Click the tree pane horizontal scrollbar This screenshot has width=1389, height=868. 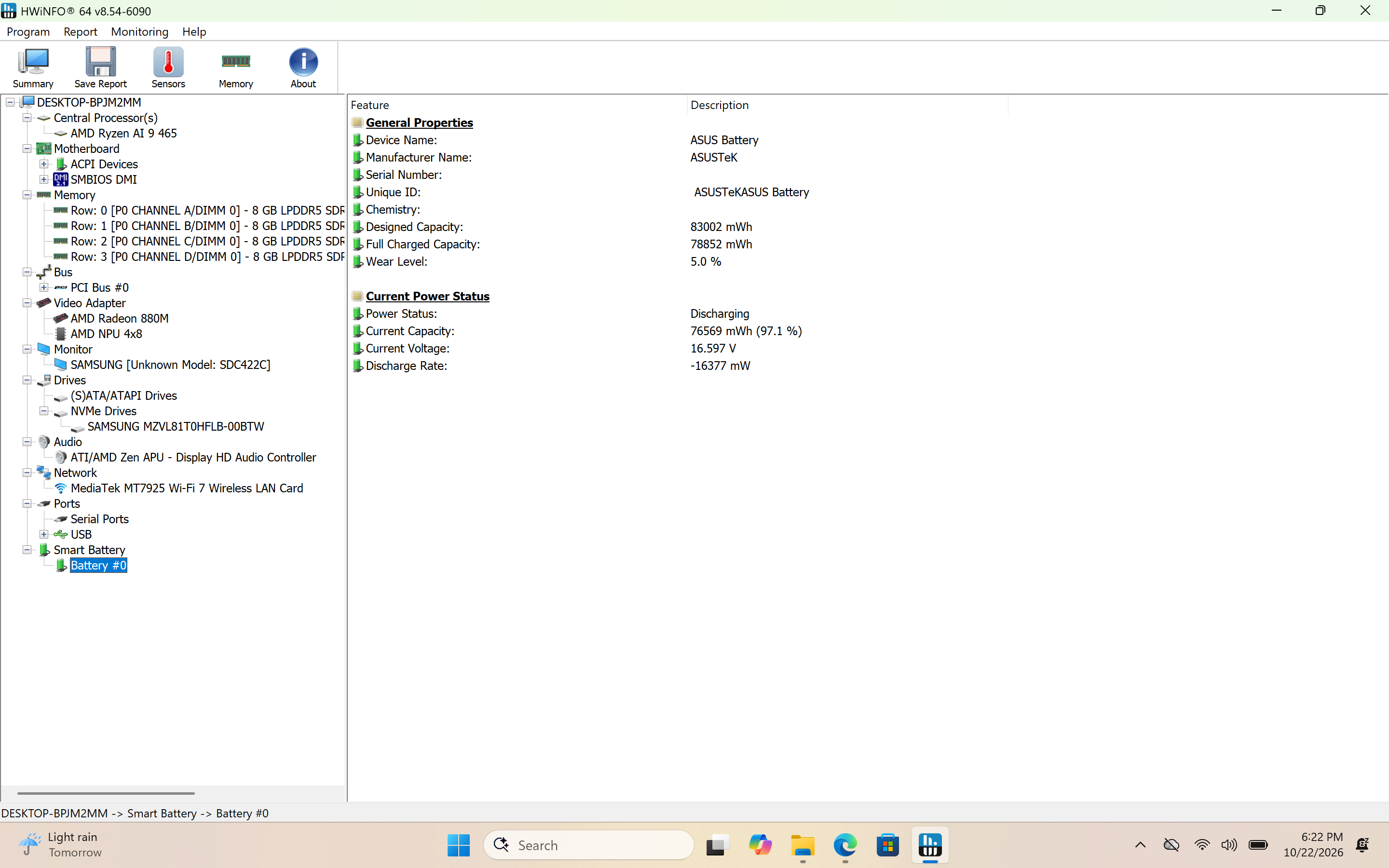click(106, 793)
